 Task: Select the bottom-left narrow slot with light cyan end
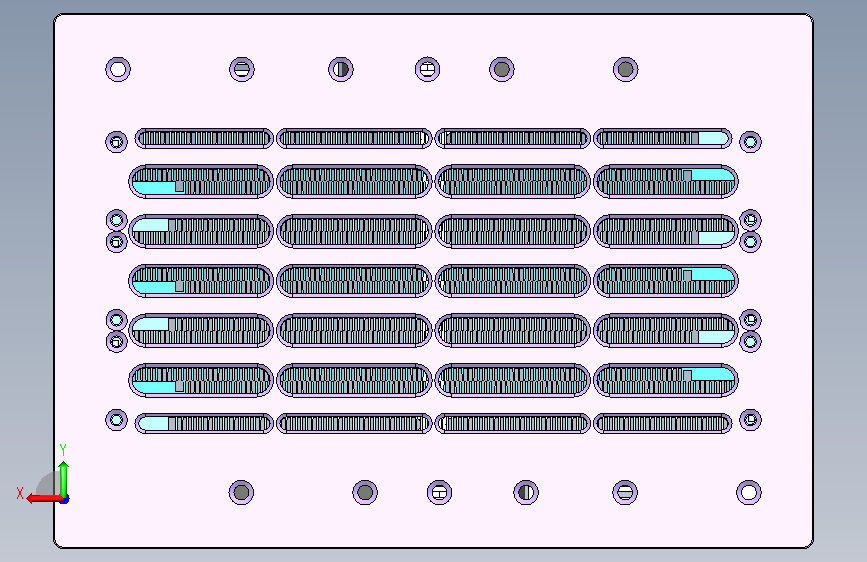pyautogui.click(x=204, y=424)
